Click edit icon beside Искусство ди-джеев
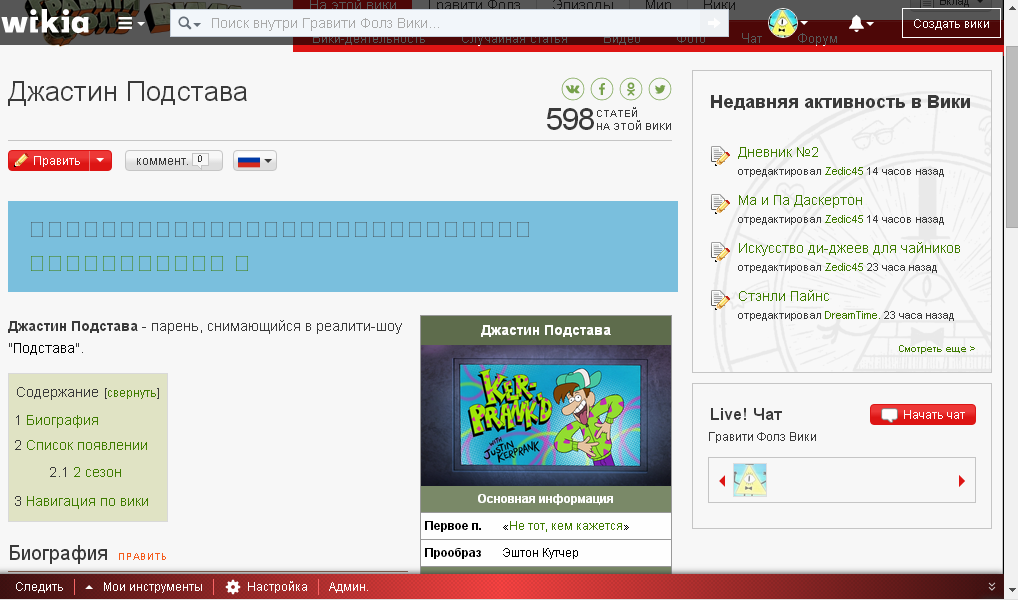The image size is (1018, 600). [x=720, y=252]
